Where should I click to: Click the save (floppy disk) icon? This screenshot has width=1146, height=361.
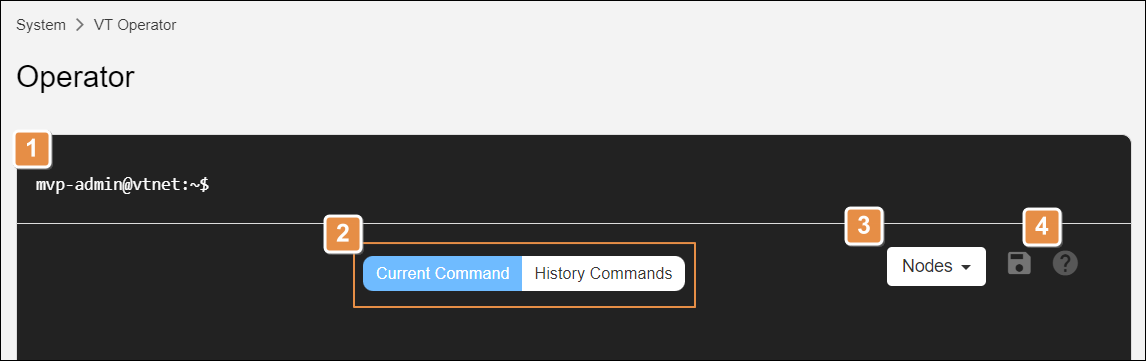(1019, 263)
